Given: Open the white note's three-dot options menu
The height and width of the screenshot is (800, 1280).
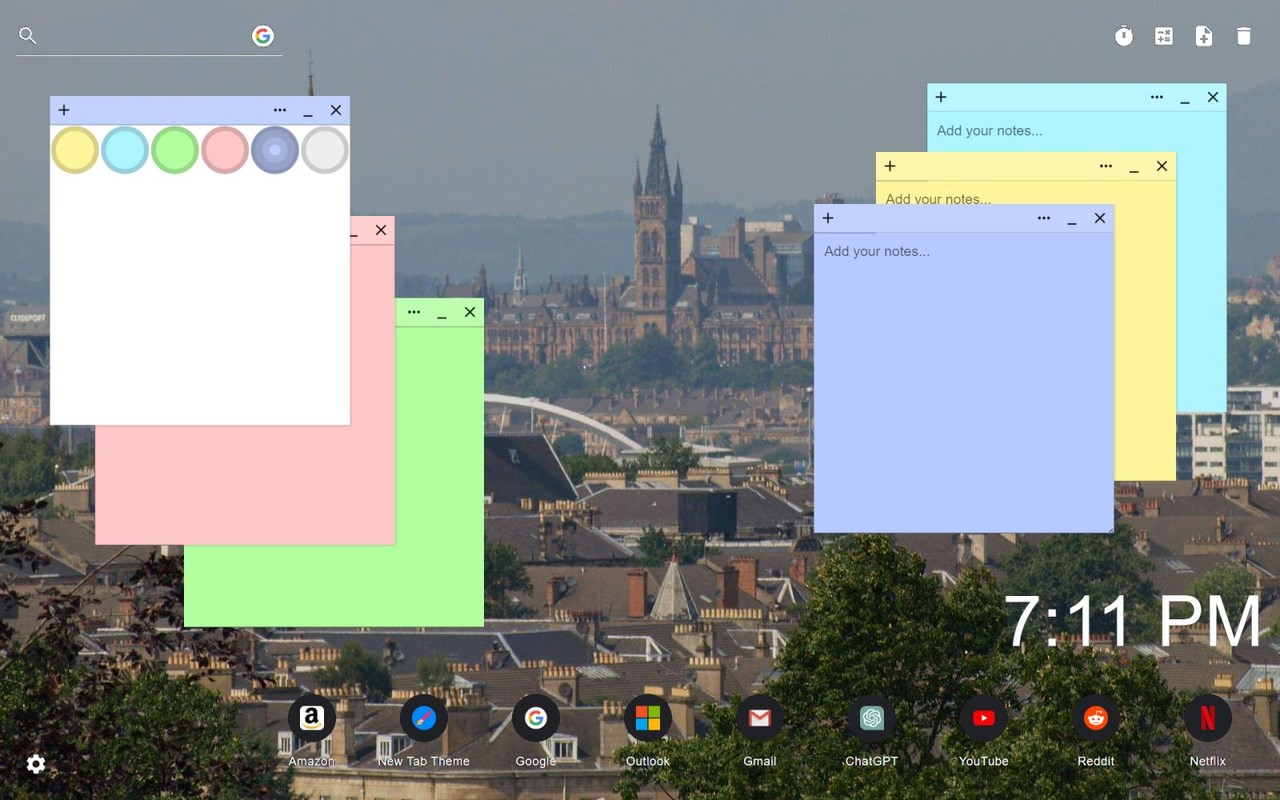Looking at the screenshot, I should click(280, 110).
